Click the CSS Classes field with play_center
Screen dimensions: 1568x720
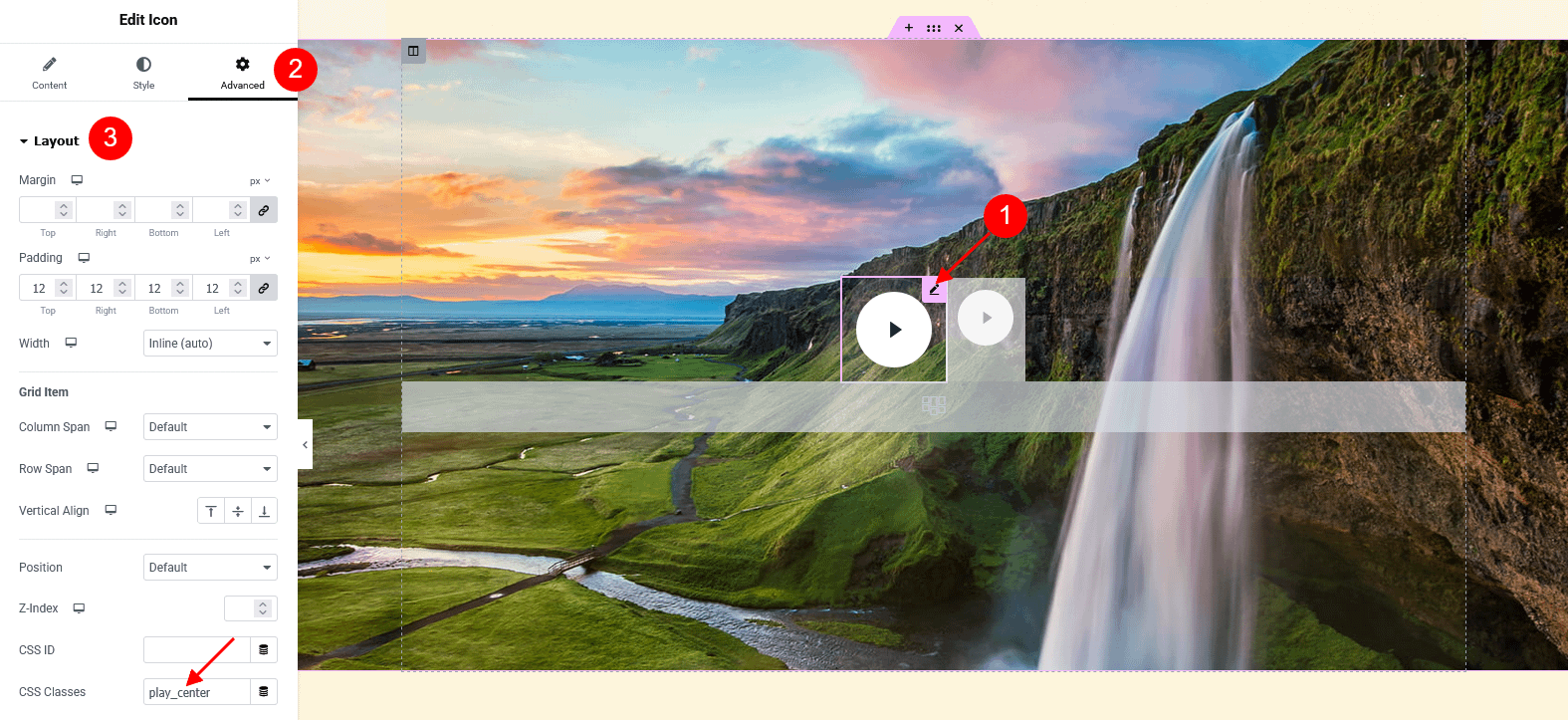pos(196,692)
